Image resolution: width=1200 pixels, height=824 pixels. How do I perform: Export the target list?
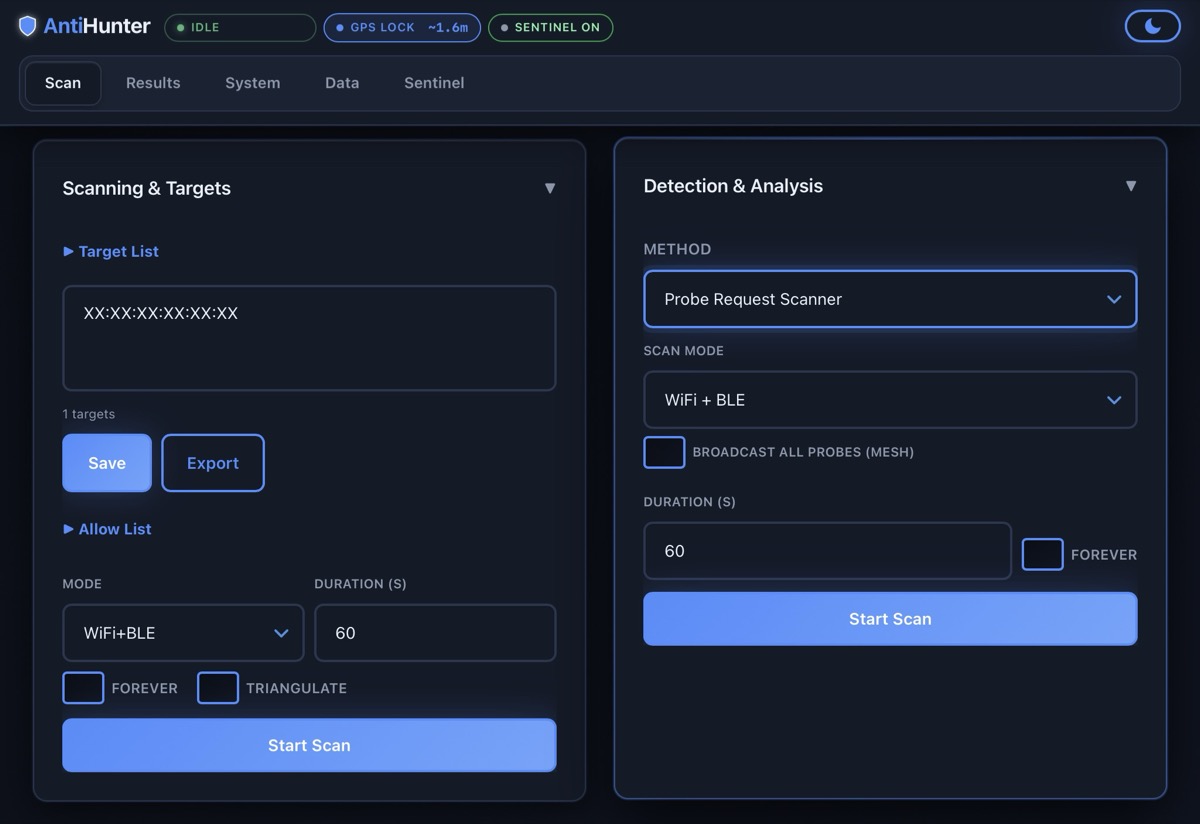point(213,463)
